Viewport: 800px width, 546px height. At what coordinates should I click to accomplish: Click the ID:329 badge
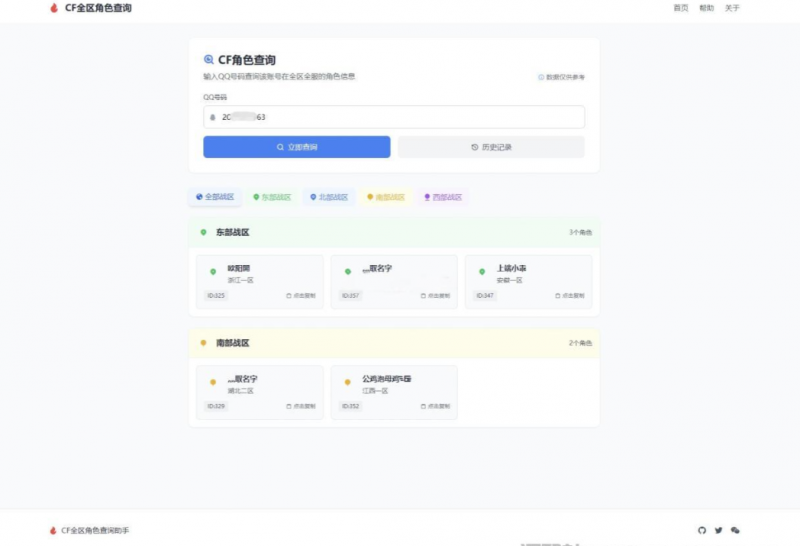coord(216,406)
